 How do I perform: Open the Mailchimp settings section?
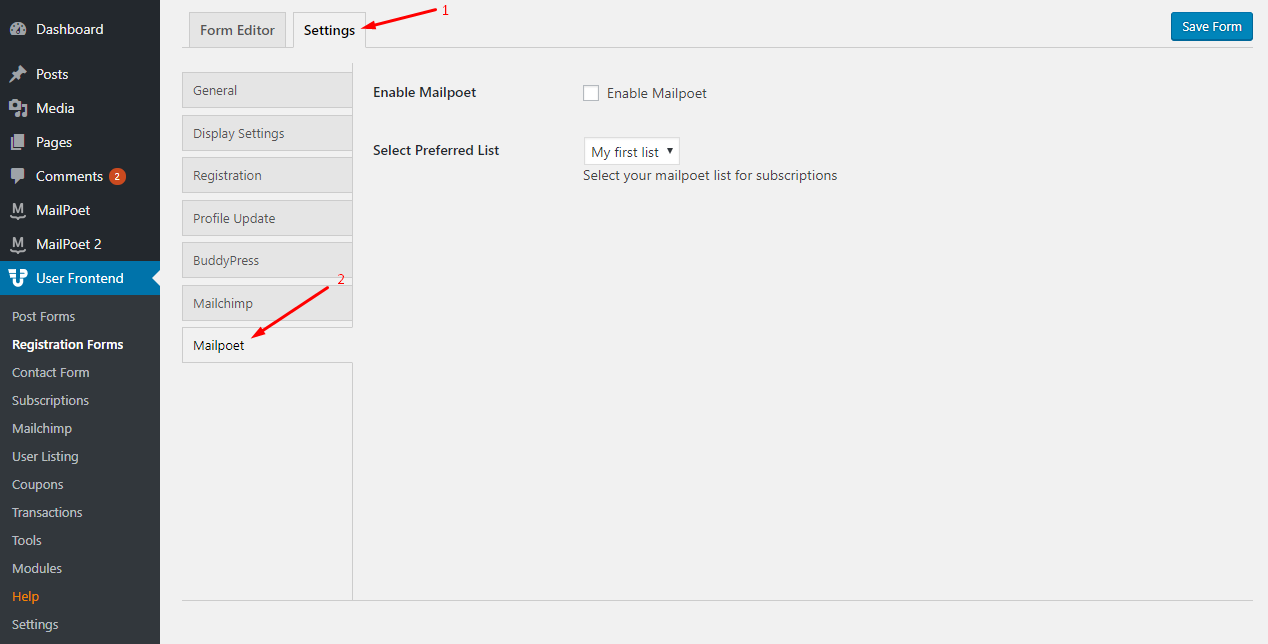[267, 303]
